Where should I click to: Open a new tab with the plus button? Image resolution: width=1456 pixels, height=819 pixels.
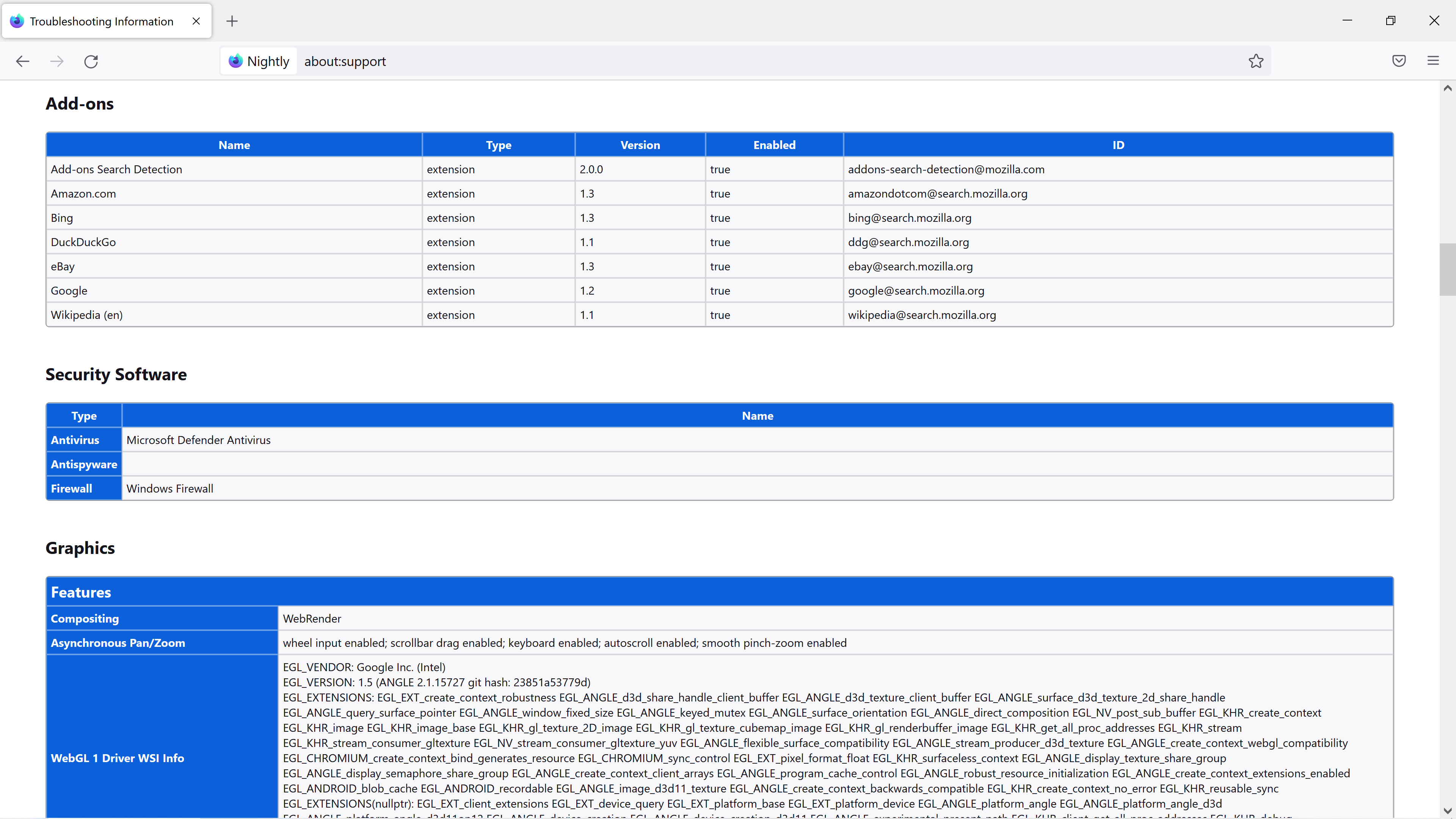232,22
